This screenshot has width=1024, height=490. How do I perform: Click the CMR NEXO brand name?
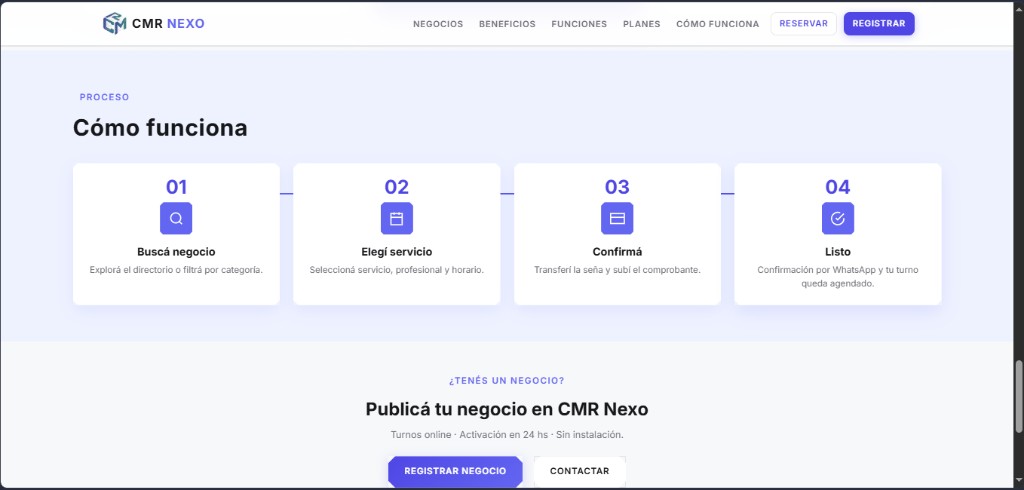(168, 24)
